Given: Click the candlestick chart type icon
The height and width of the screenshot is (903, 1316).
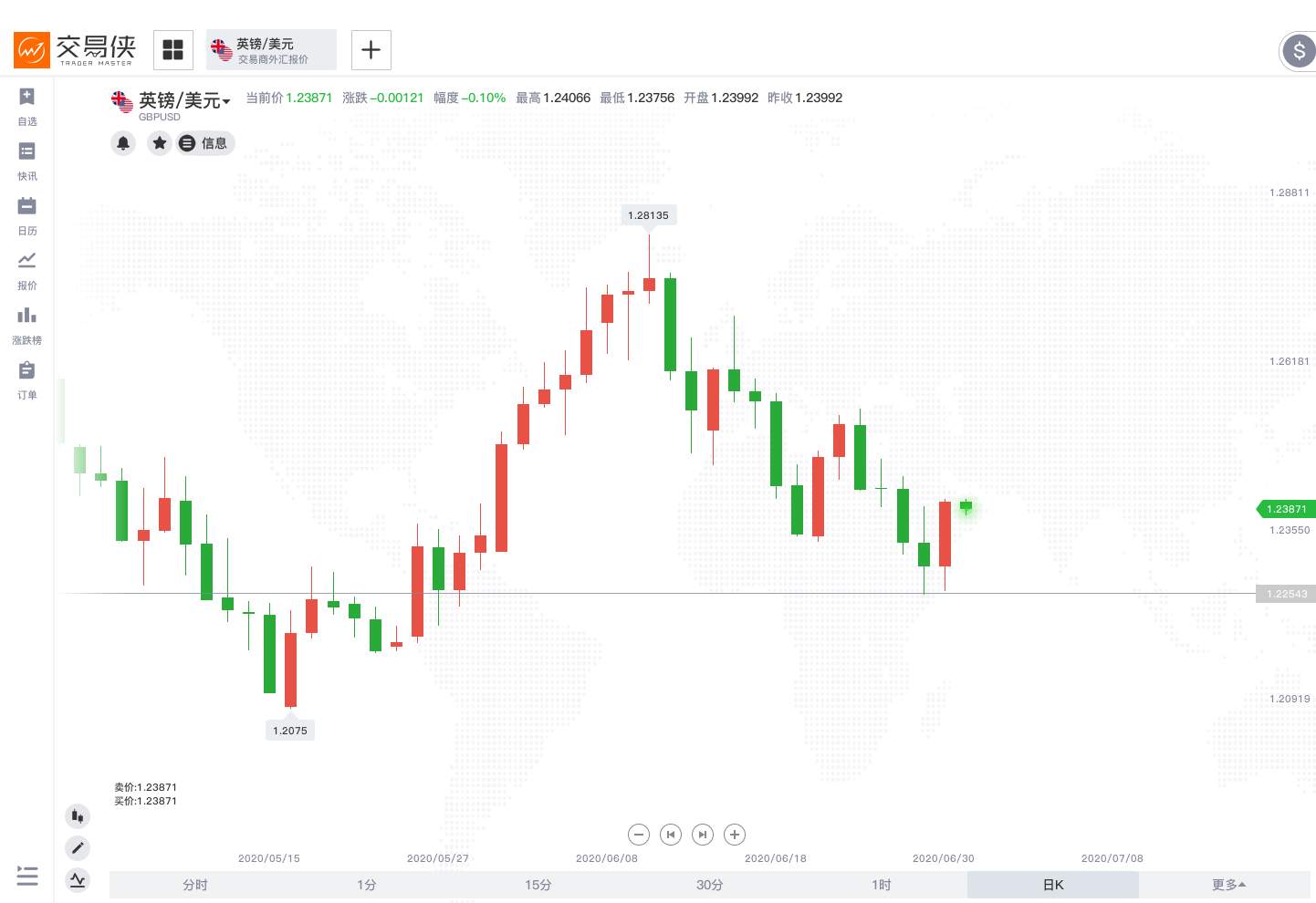Looking at the screenshot, I should click(x=78, y=816).
